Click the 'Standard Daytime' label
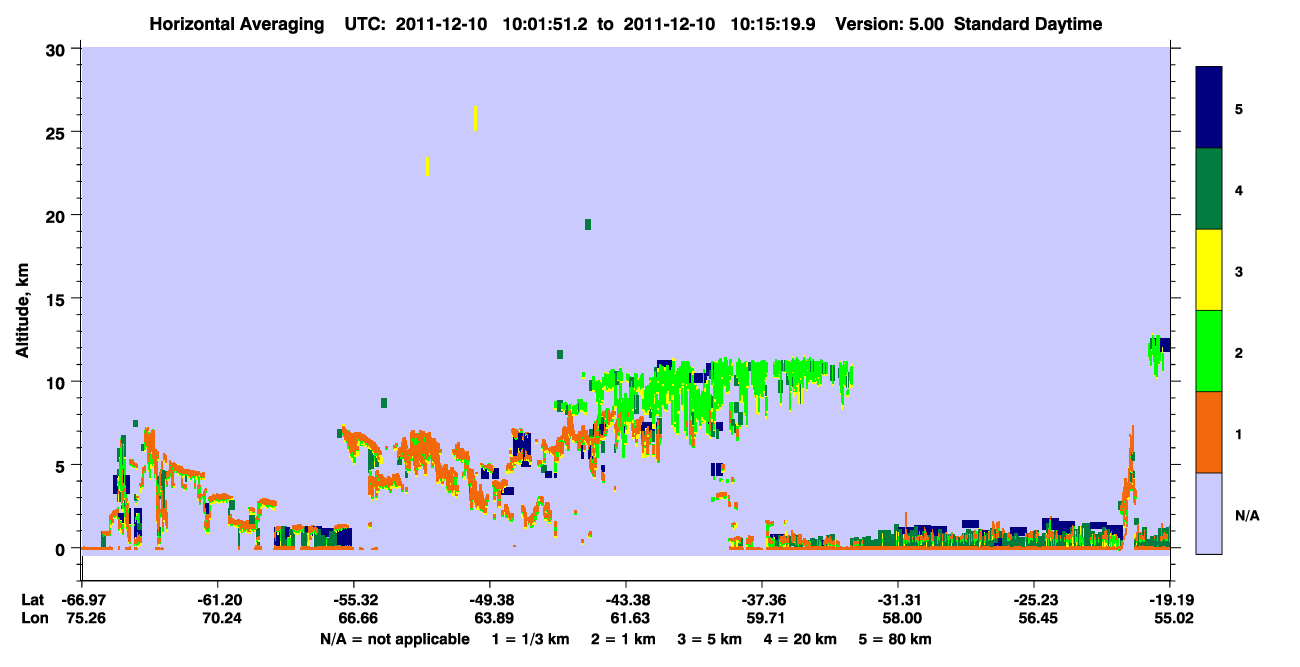The image size is (1300, 667). (1028, 24)
